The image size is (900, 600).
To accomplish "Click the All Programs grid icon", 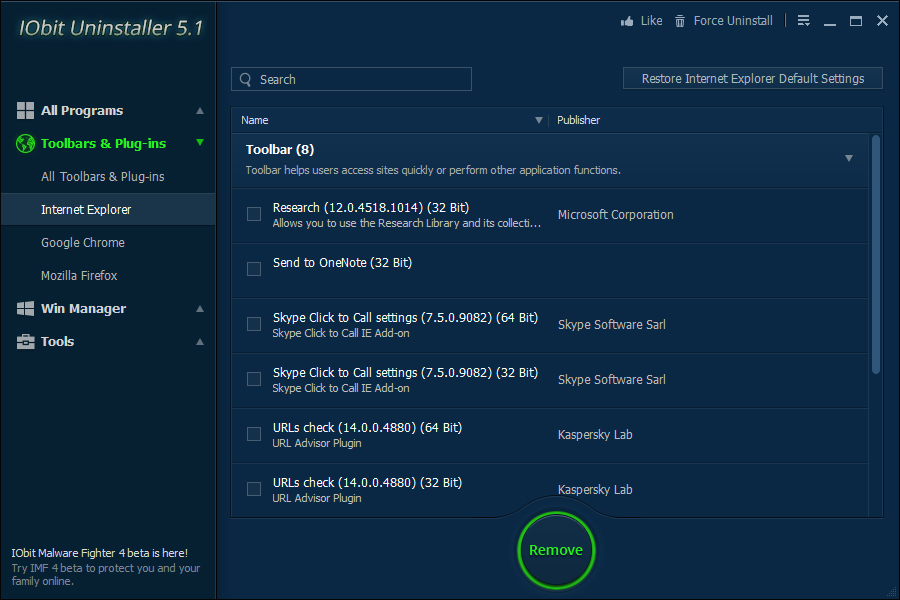I will (25, 110).
